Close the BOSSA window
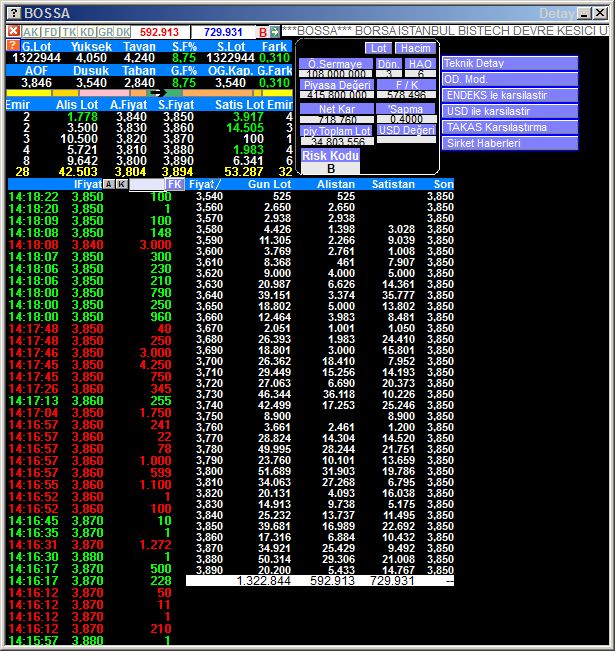Screen dimensions: 615x651 pyautogui.click(x=600, y=13)
